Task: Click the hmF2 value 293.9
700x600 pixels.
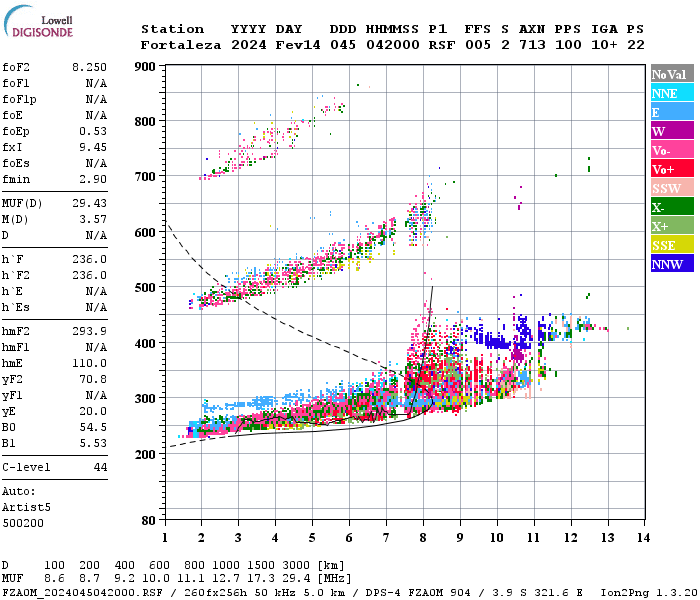Action: click(x=89, y=331)
